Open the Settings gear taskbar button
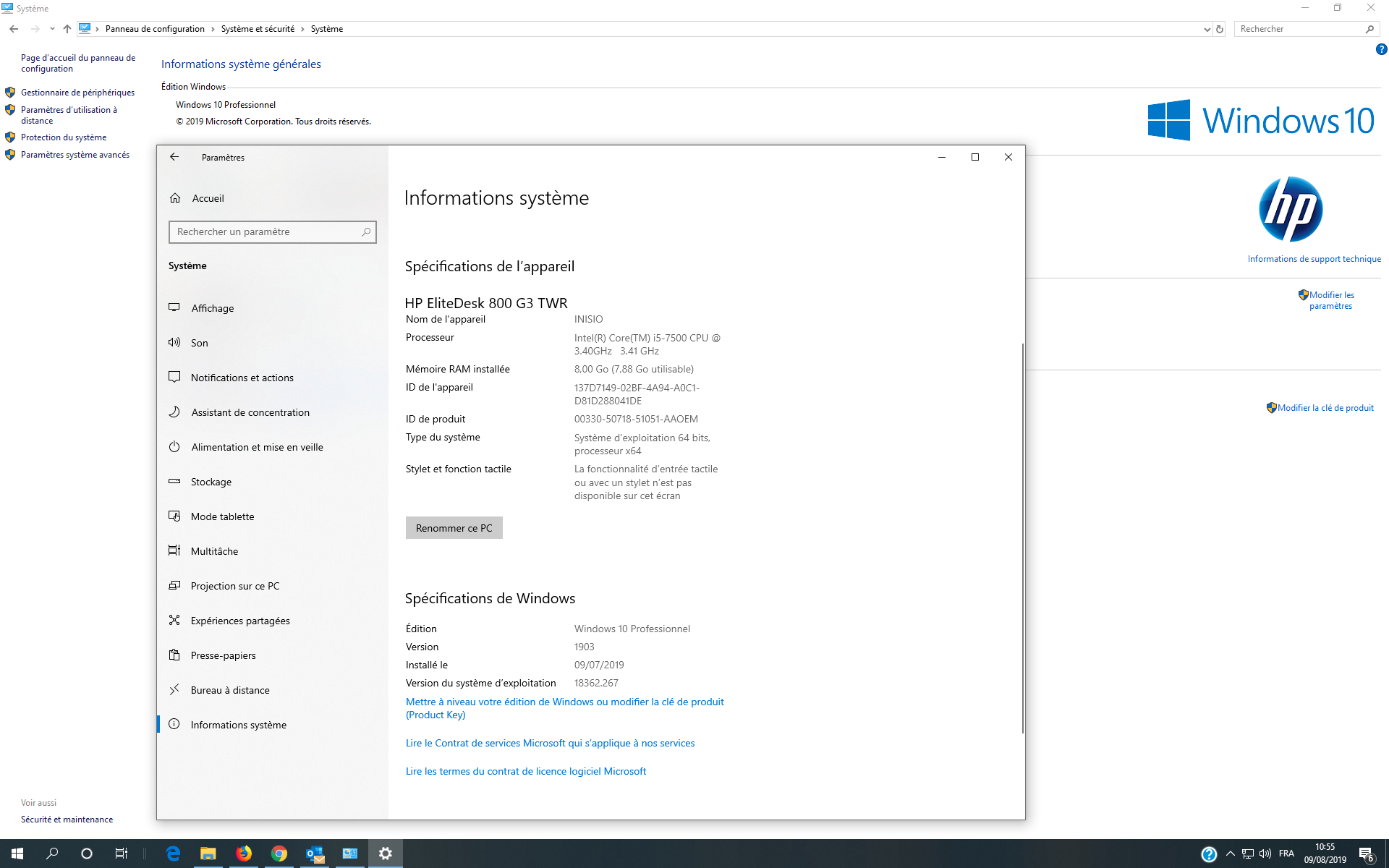The width and height of the screenshot is (1389, 868). tap(385, 854)
